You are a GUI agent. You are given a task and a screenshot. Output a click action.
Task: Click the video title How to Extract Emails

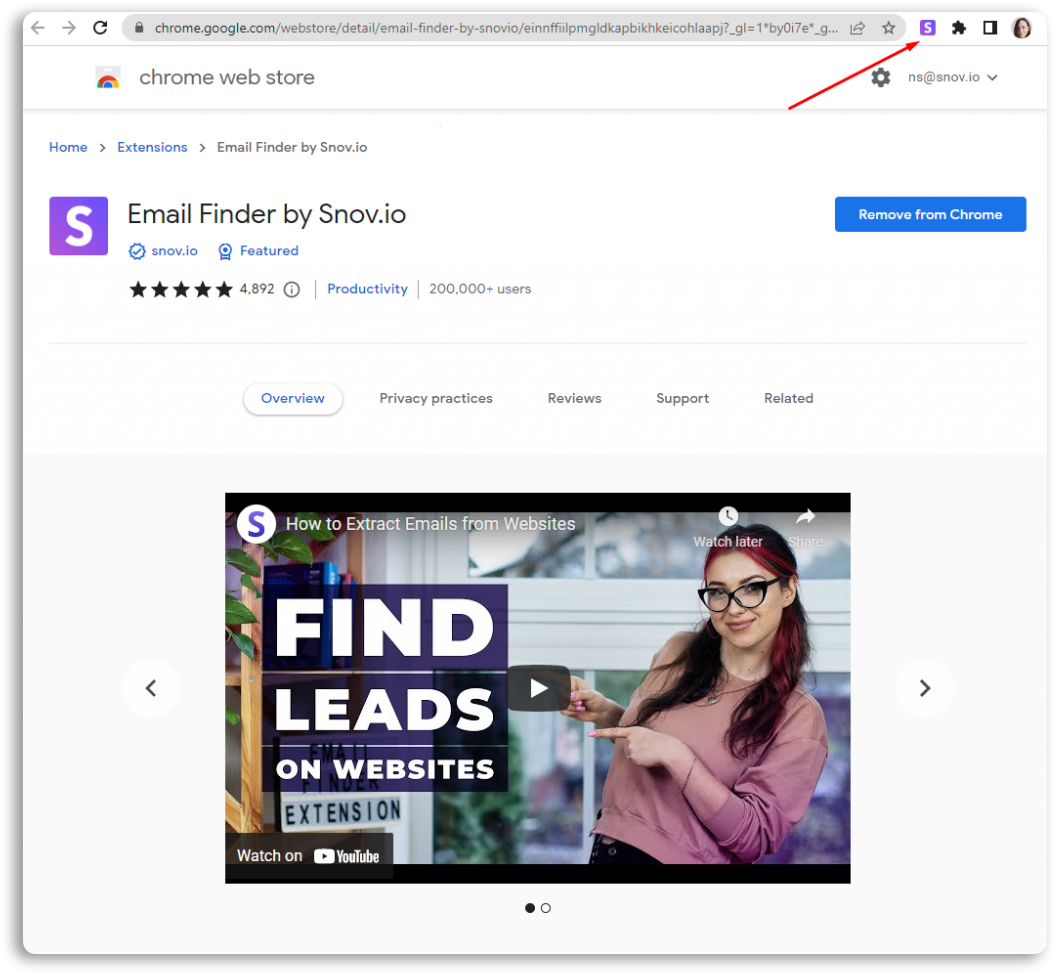click(430, 523)
